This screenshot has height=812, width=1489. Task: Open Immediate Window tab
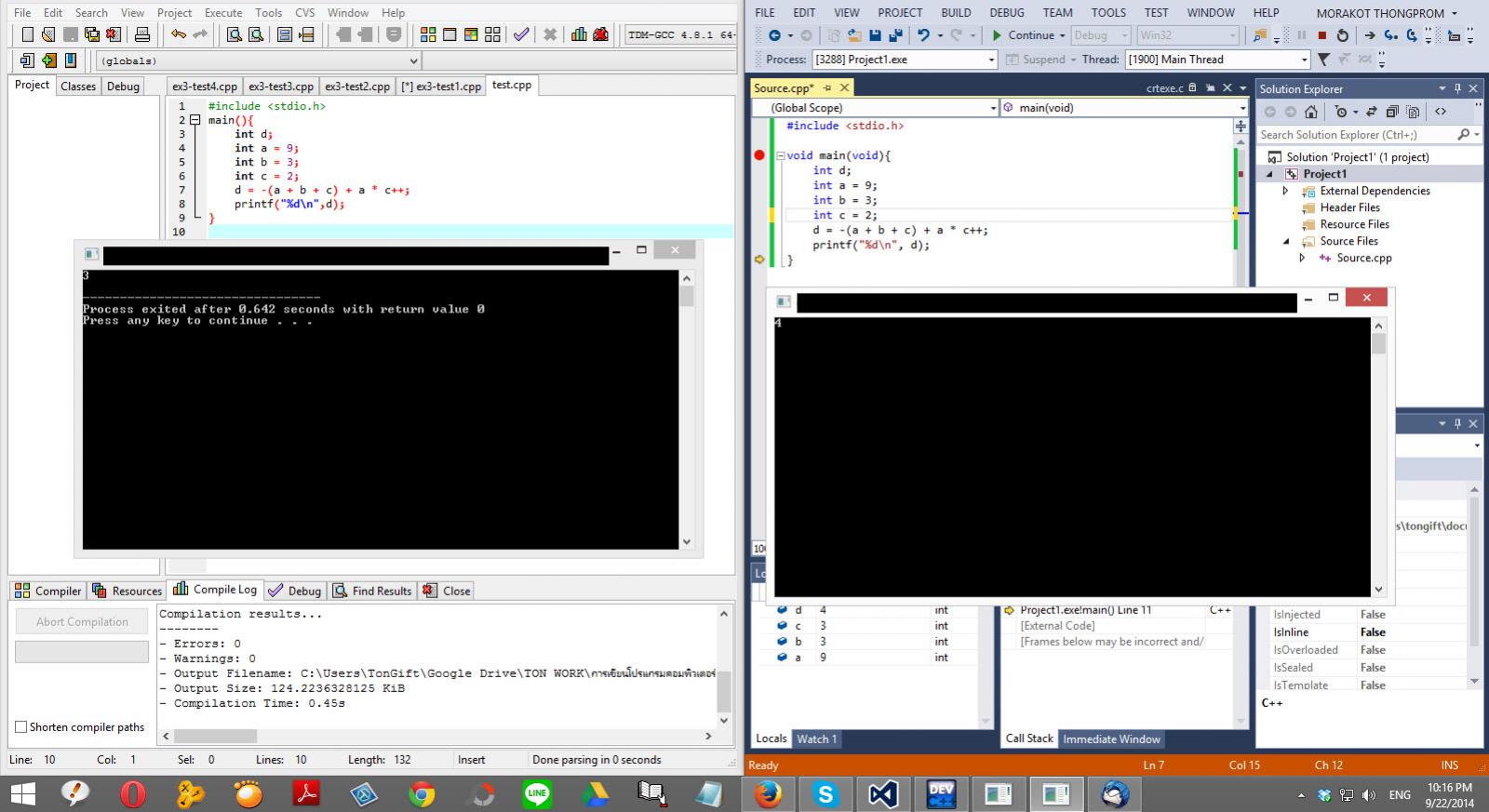1111,739
